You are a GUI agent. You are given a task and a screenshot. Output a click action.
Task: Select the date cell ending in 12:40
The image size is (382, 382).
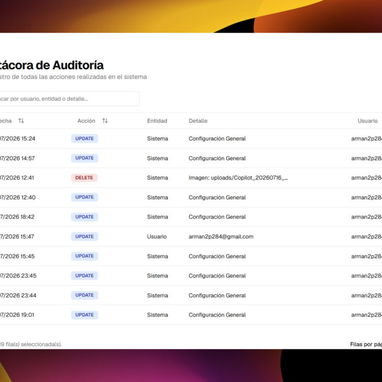[x=17, y=197]
